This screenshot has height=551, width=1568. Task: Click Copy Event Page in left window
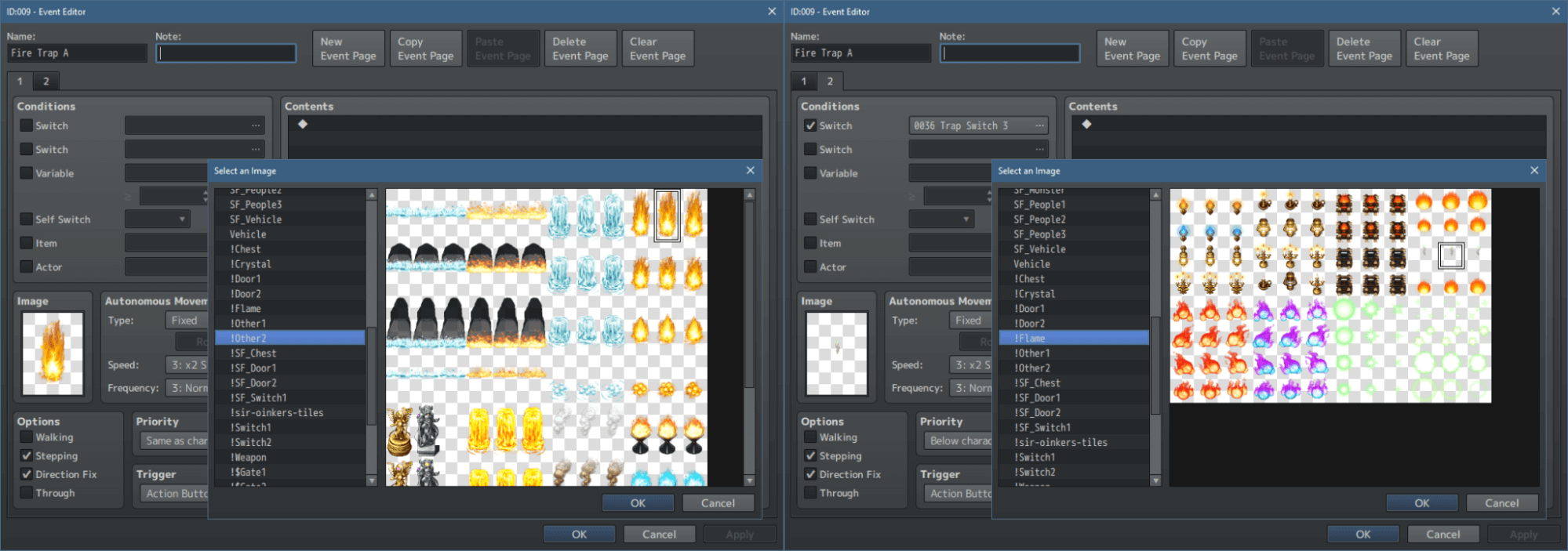425,49
